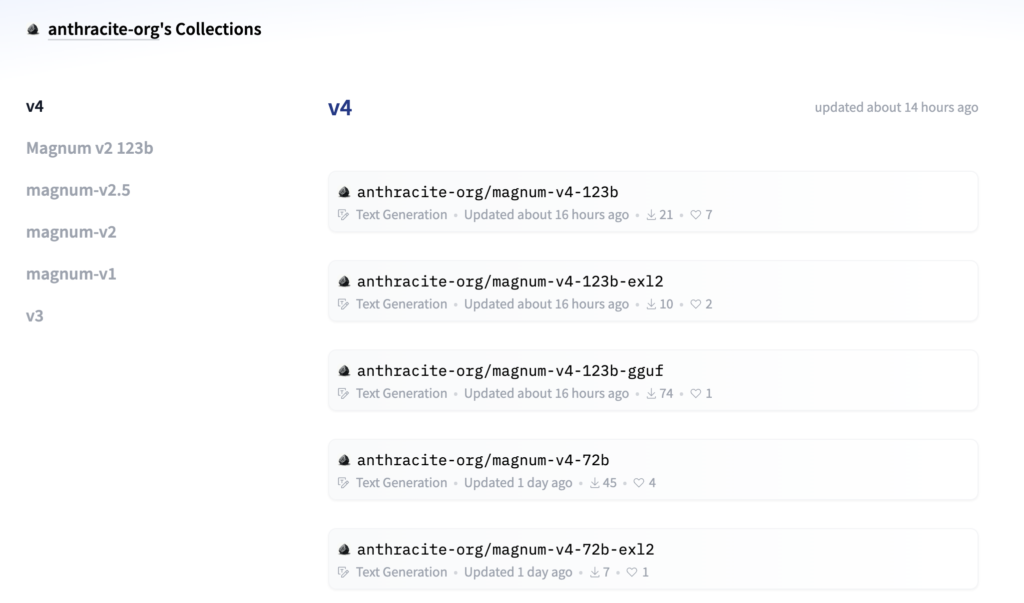Image resolution: width=1024 pixels, height=603 pixels.
Task: Click the anthracite-org avatar icon in the header
Action: click(33, 29)
